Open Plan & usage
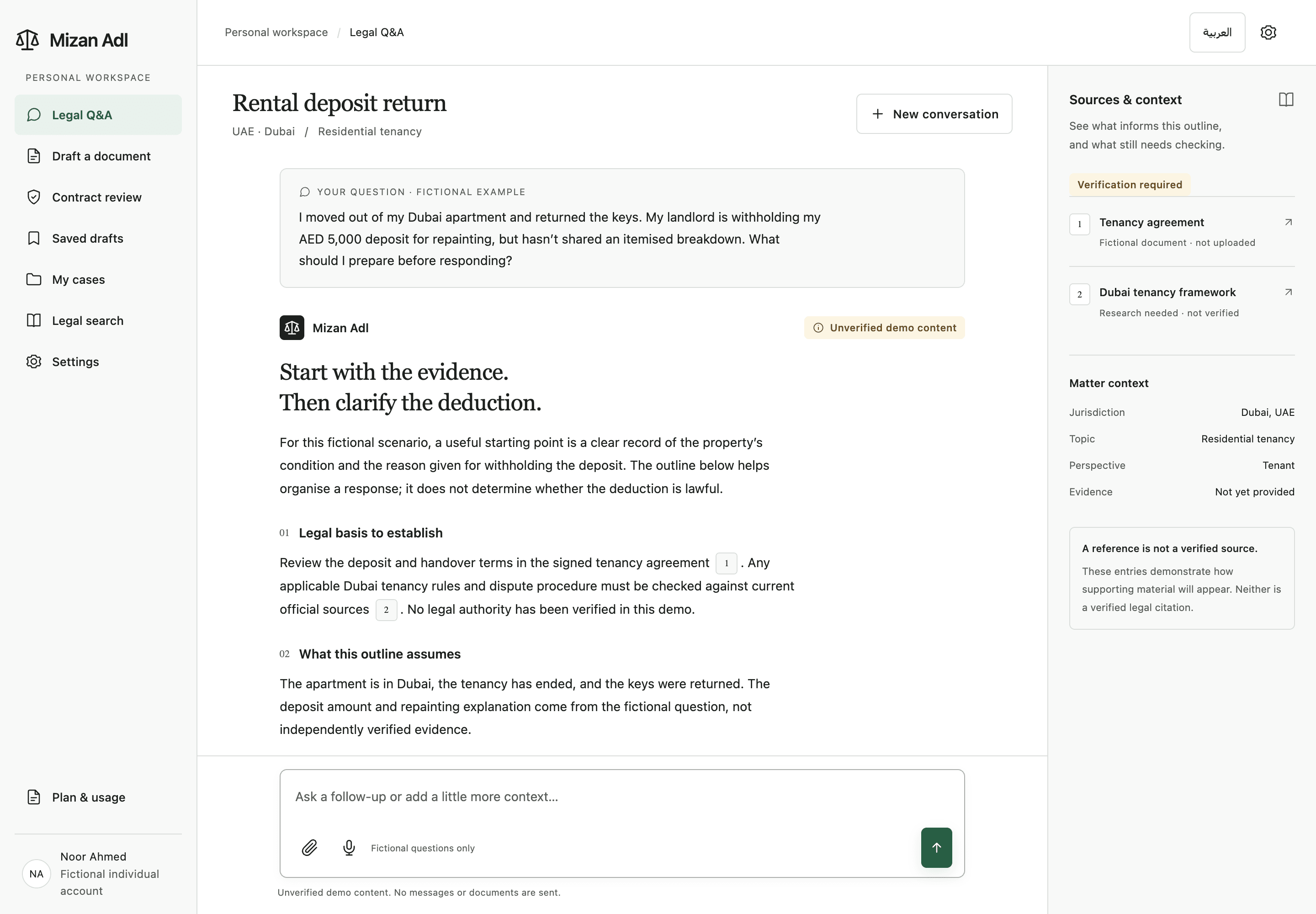Viewport: 1316px width, 914px height. point(98,797)
